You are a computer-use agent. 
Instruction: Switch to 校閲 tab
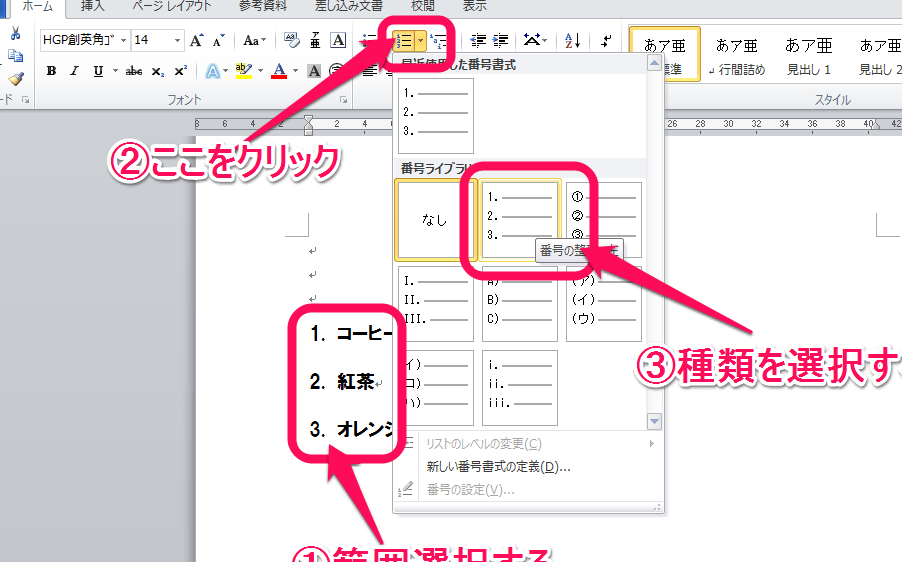click(423, 6)
